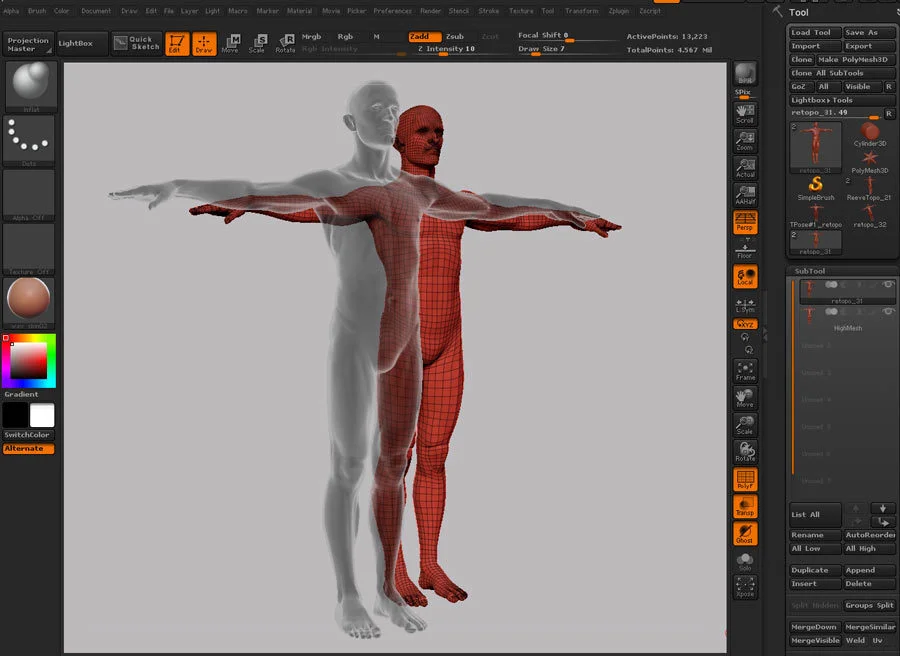Click the Xpose icon

(745, 587)
